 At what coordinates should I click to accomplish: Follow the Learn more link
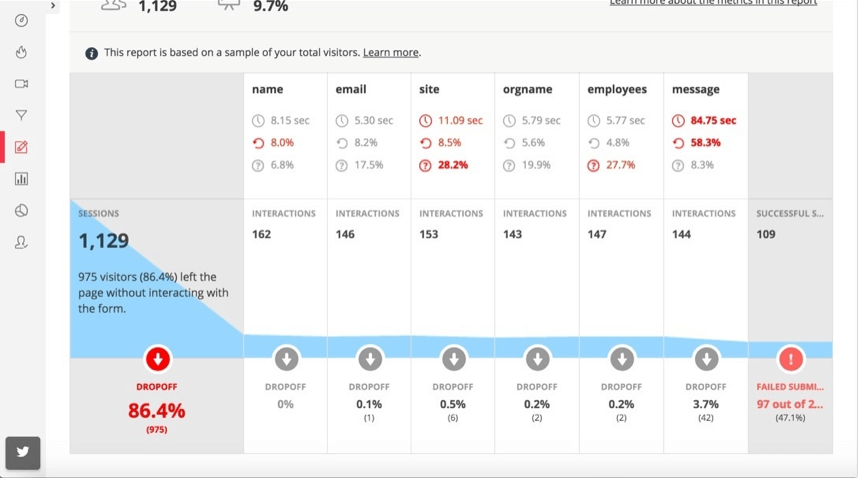[391, 53]
